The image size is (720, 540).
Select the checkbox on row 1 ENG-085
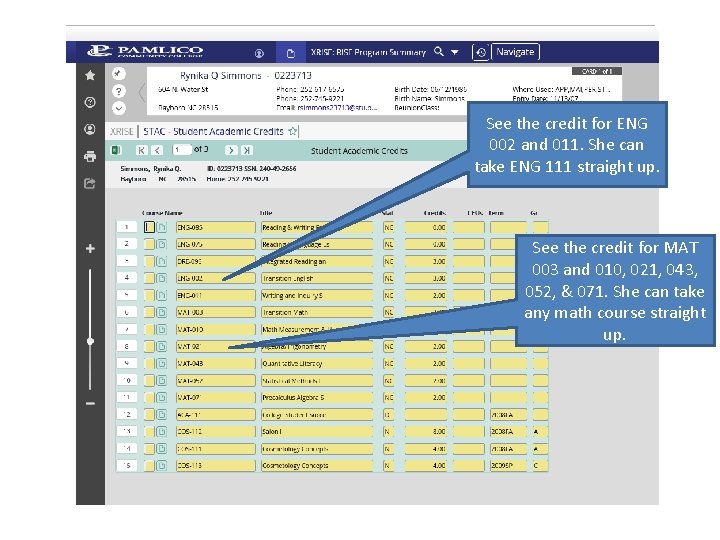pos(149,227)
